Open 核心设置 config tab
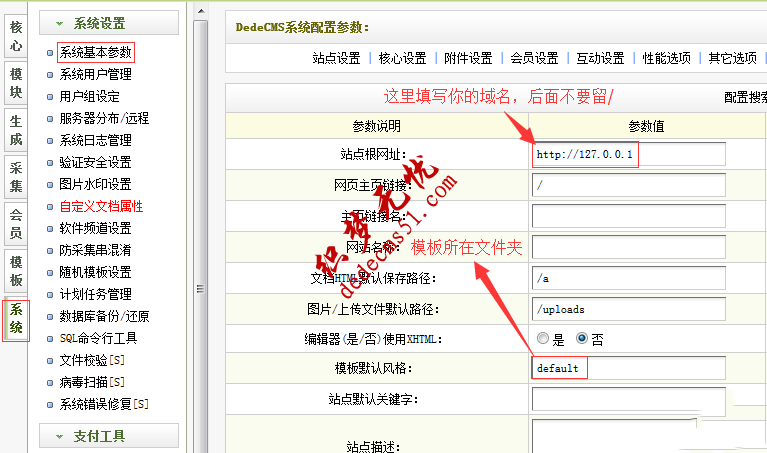 click(x=403, y=59)
